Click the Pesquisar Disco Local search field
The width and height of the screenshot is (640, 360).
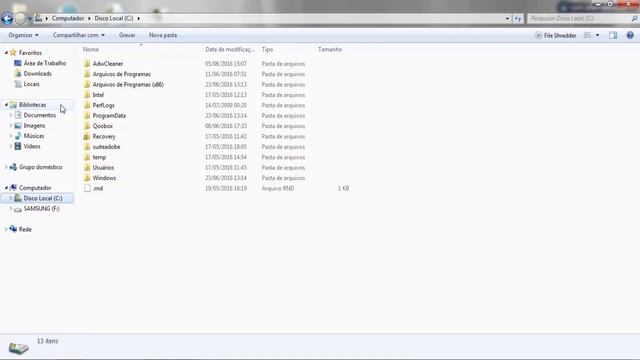pyautogui.click(x=579, y=18)
